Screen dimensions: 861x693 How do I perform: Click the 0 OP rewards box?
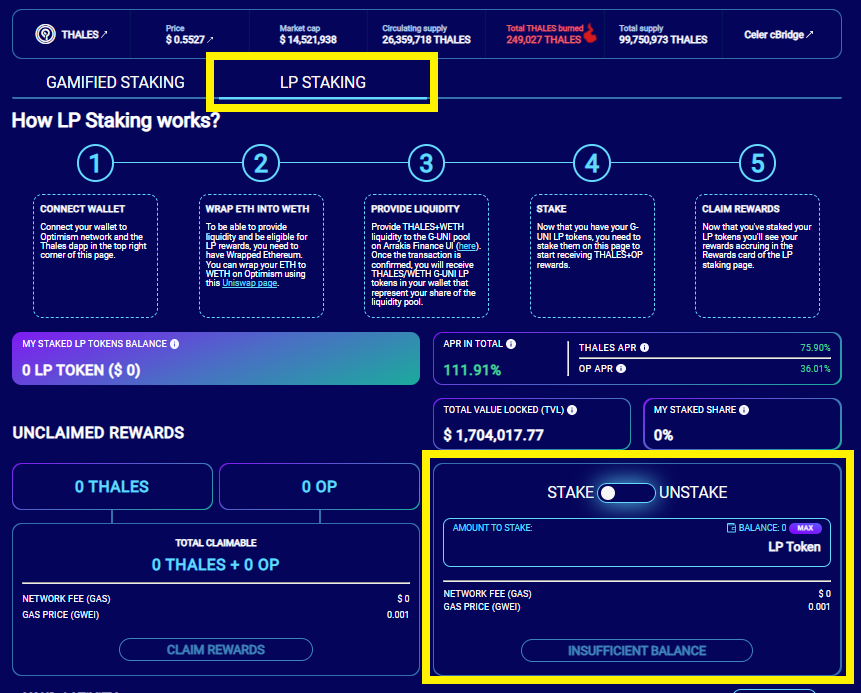tap(319, 487)
